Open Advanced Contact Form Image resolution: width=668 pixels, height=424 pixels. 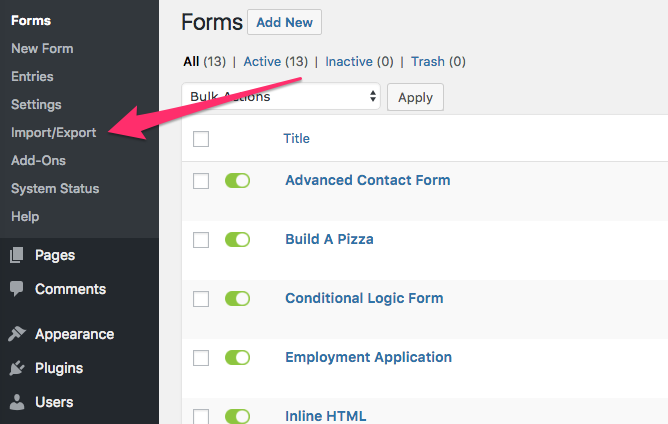368,180
